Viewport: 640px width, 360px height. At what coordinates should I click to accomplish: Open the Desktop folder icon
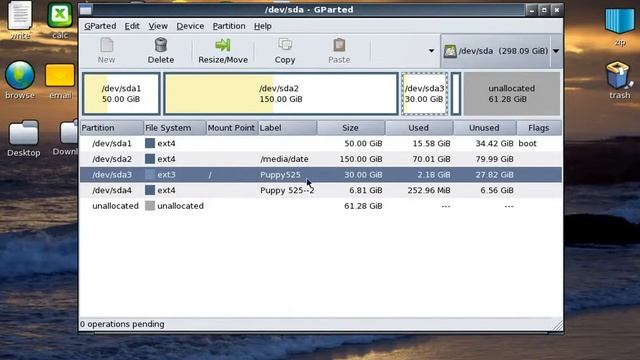(x=23, y=133)
